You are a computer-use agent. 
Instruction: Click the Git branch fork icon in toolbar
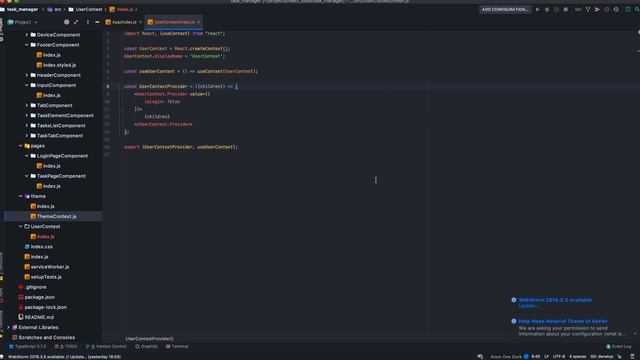click(x=588, y=9)
